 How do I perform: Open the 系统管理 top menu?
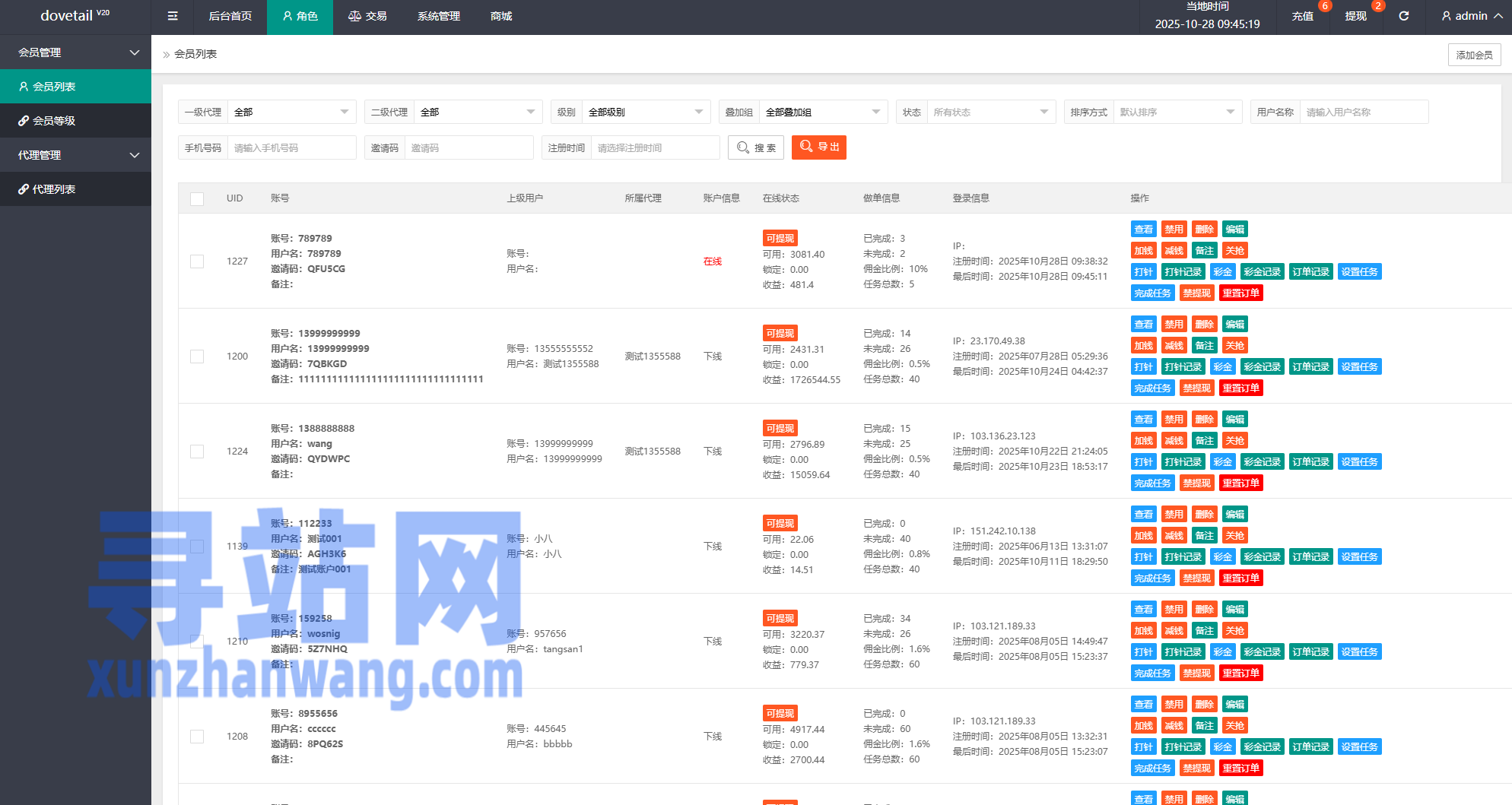(439, 16)
